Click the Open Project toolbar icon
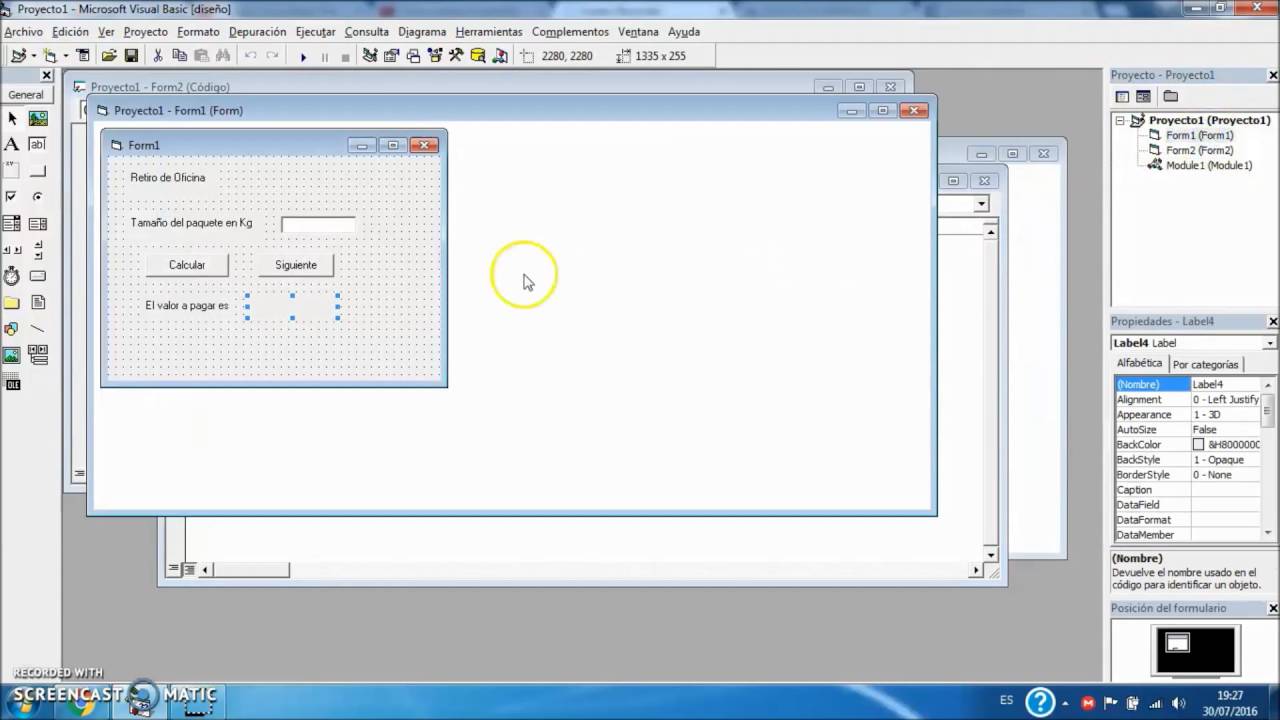Viewport: 1280px width, 720px height. 109,56
